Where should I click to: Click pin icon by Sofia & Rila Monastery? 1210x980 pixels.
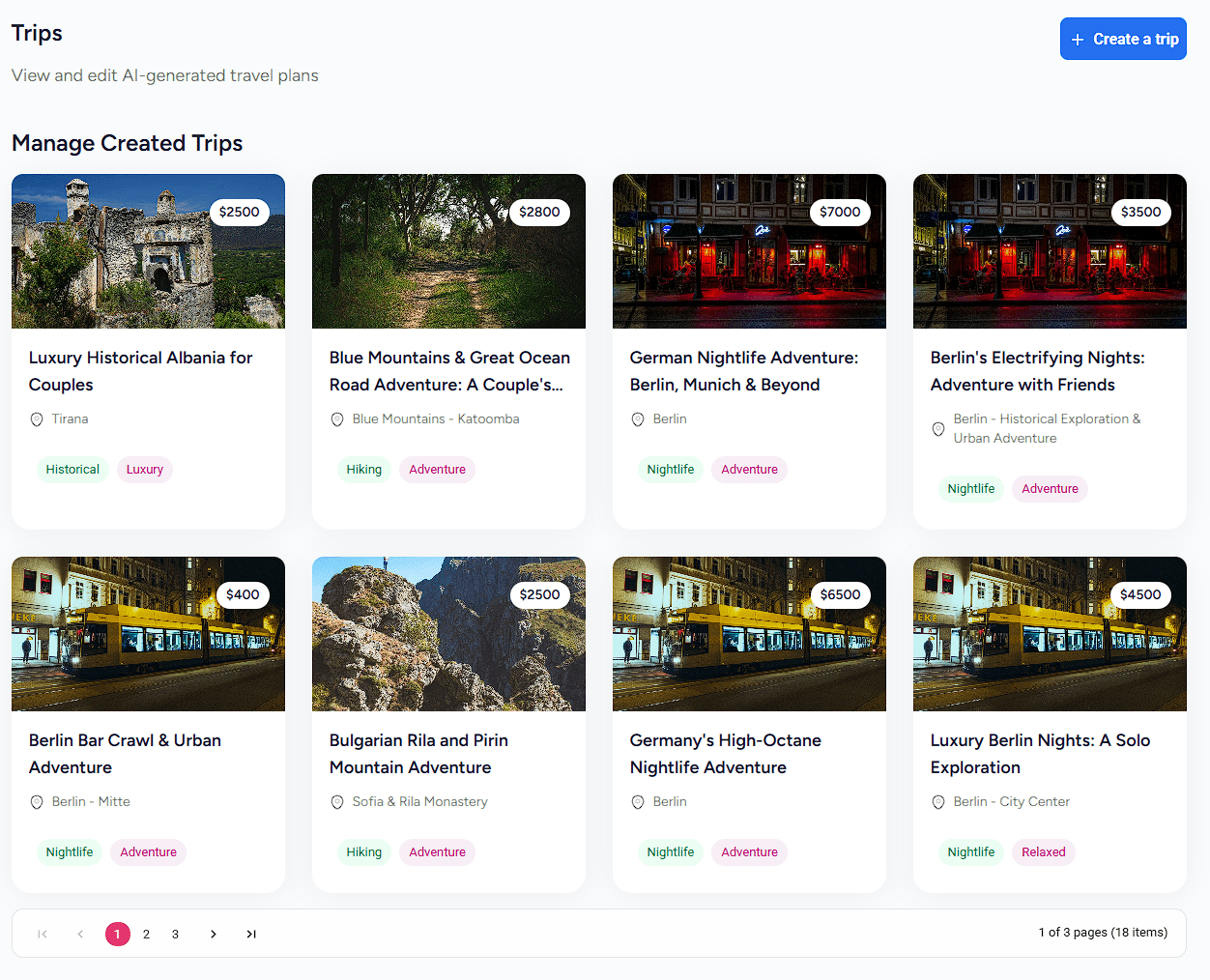pos(337,802)
